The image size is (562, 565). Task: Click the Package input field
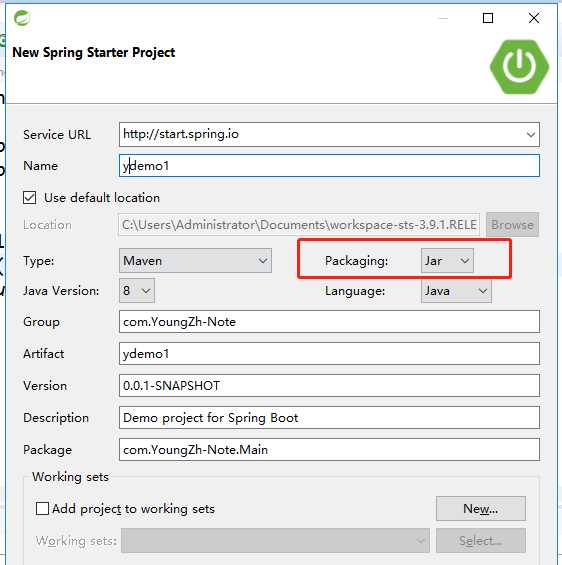[x=329, y=450]
